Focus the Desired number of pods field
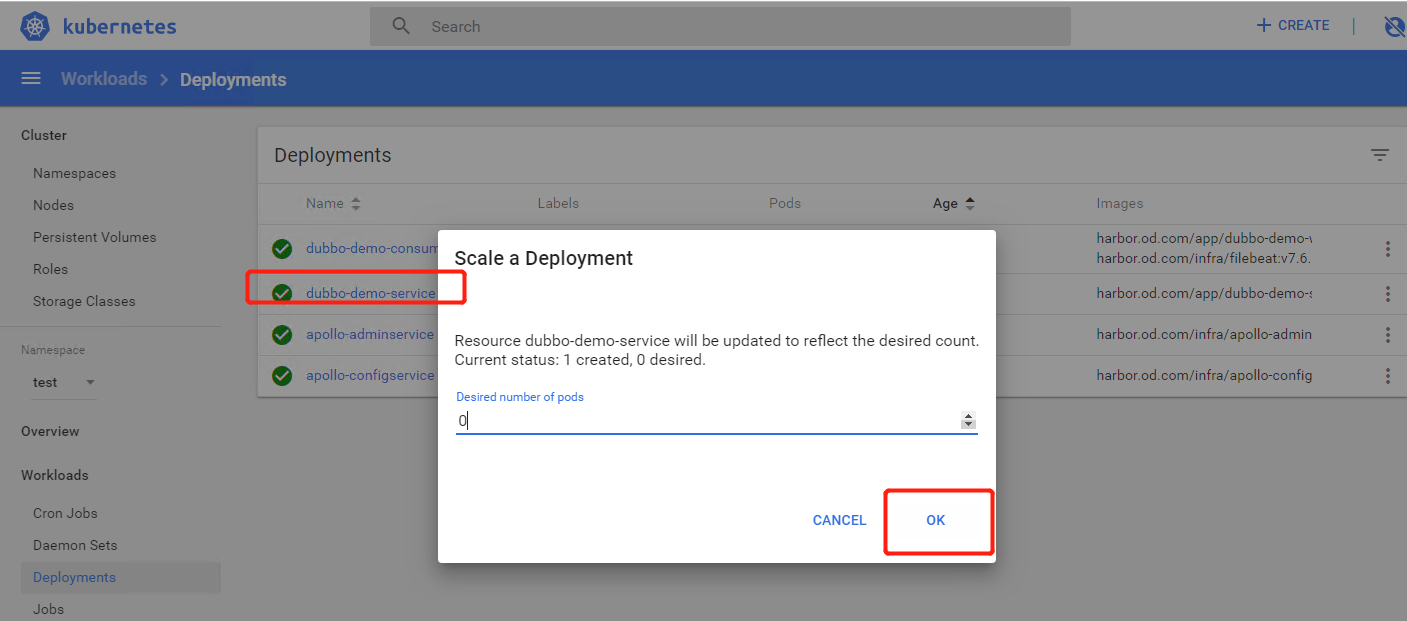Screen dimensions: 1407x621 point(700,421)
